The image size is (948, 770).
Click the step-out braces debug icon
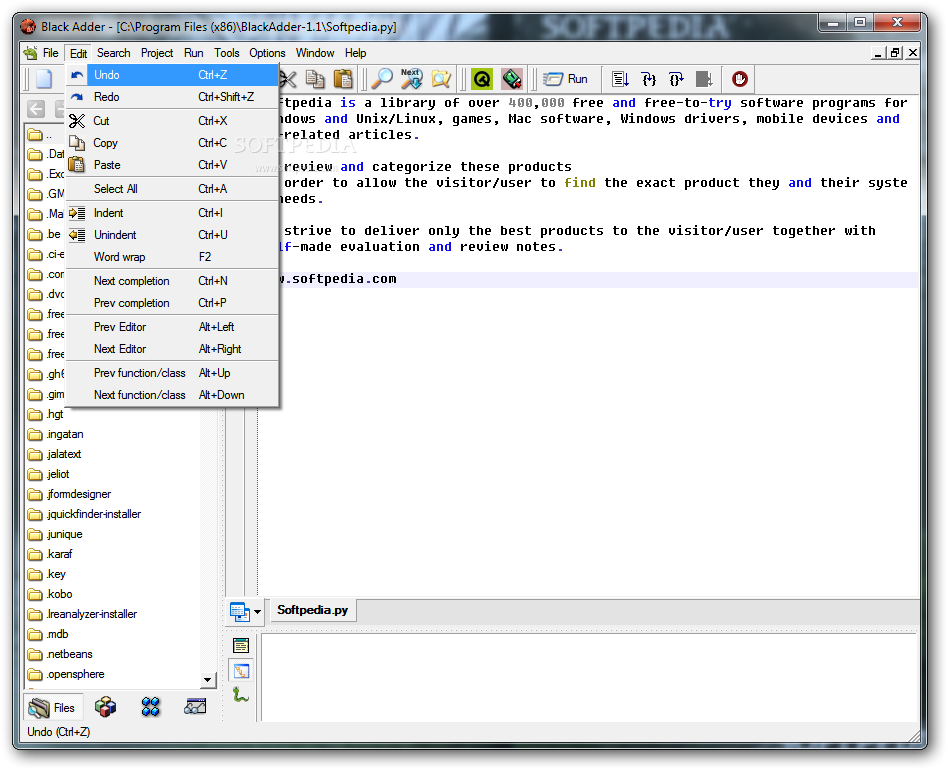tap(676, 79)
